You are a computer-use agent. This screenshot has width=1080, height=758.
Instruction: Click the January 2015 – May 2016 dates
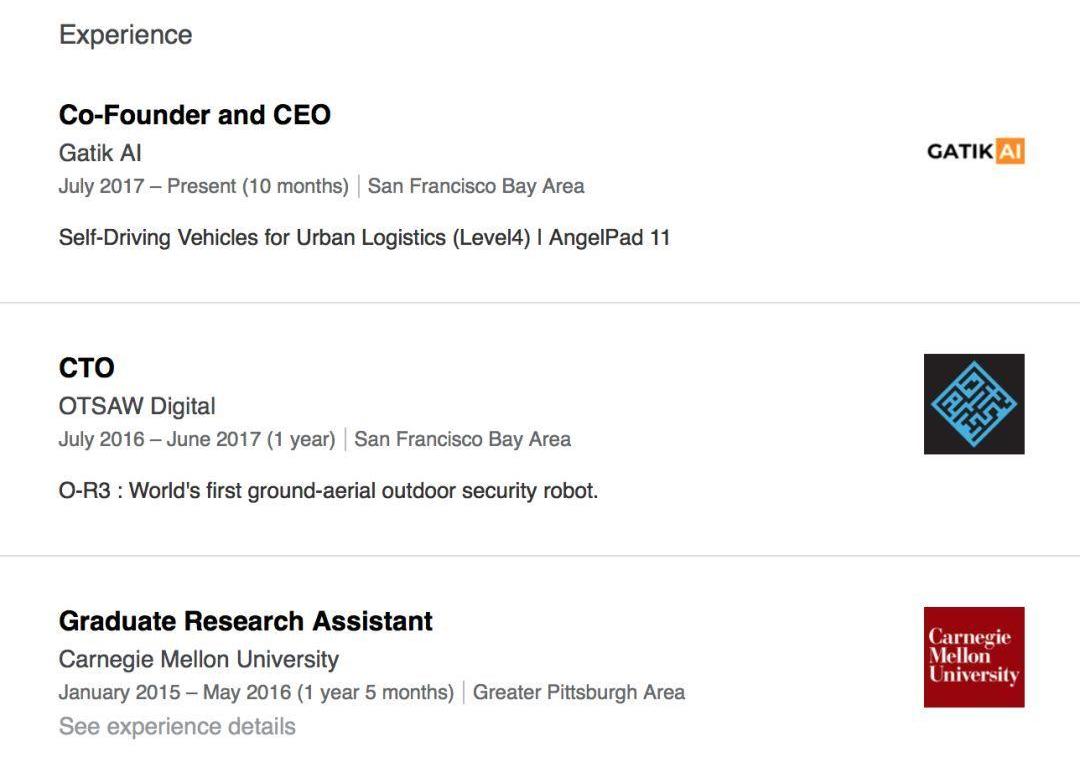point(256,692)
